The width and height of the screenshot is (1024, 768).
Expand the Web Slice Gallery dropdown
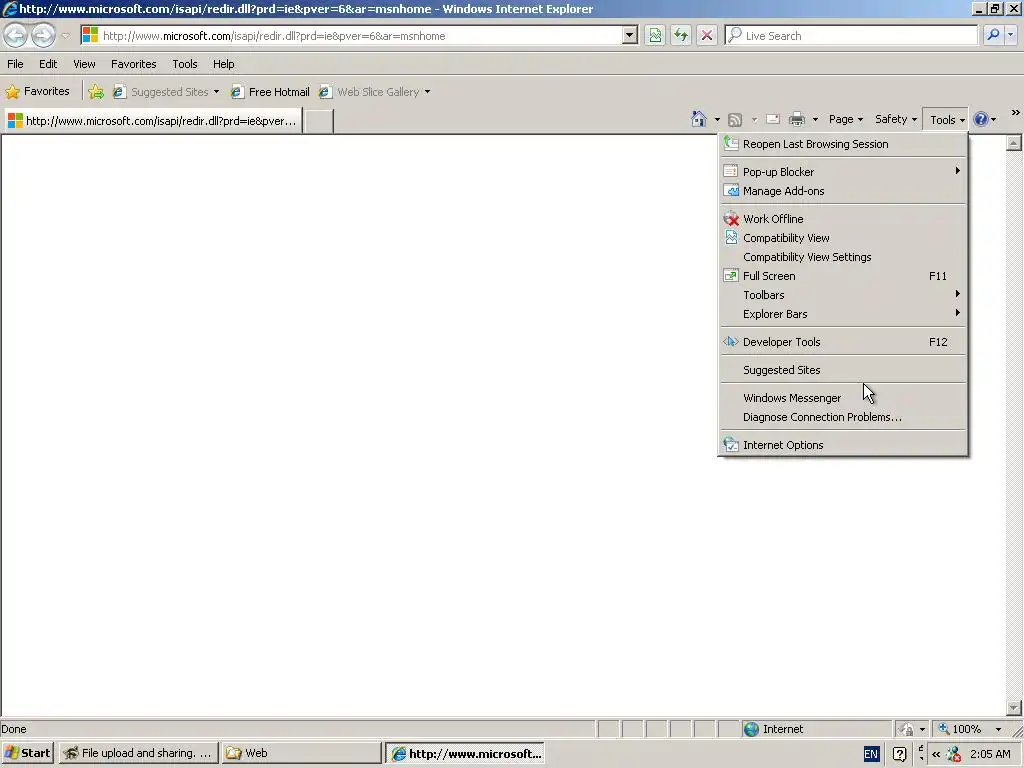point(427,92)
